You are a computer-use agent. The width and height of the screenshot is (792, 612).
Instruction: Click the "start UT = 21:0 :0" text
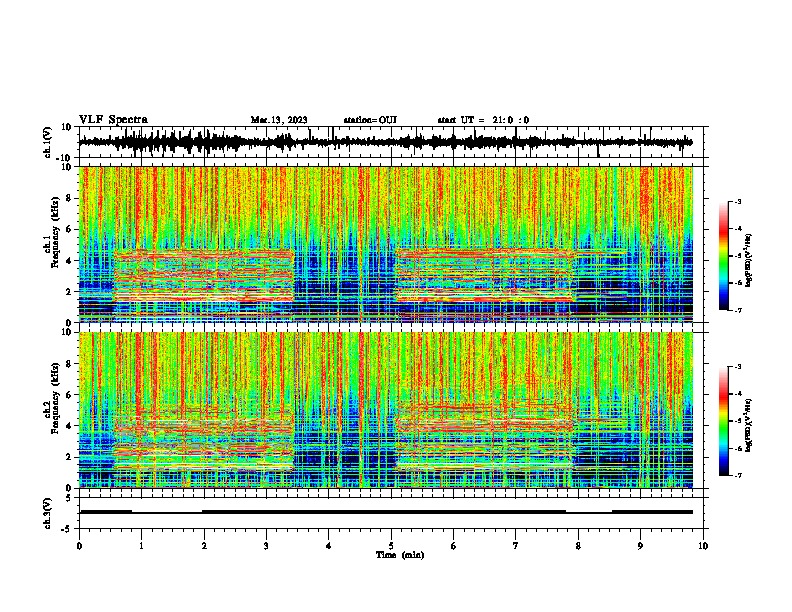[x=483, y=120]
